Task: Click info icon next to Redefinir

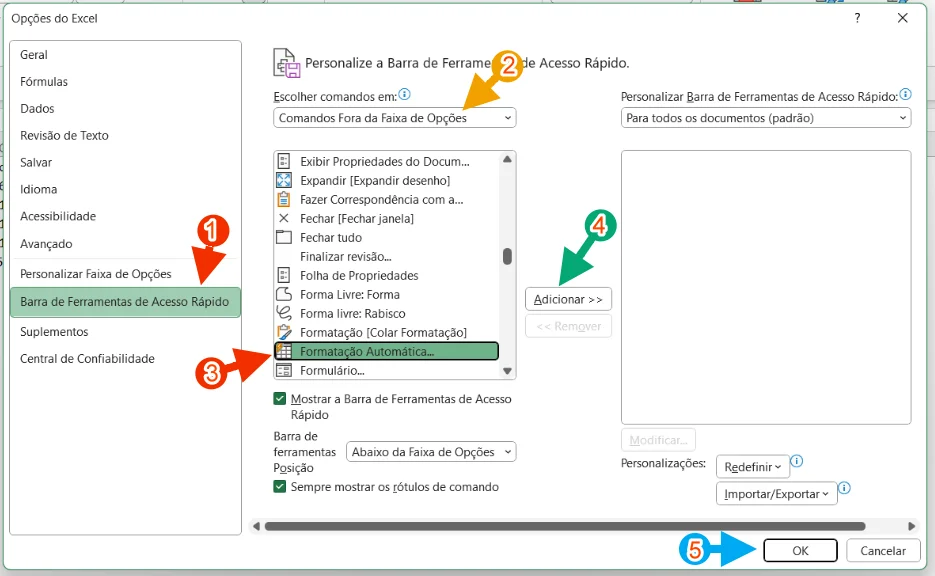Action: pos(797,461)
